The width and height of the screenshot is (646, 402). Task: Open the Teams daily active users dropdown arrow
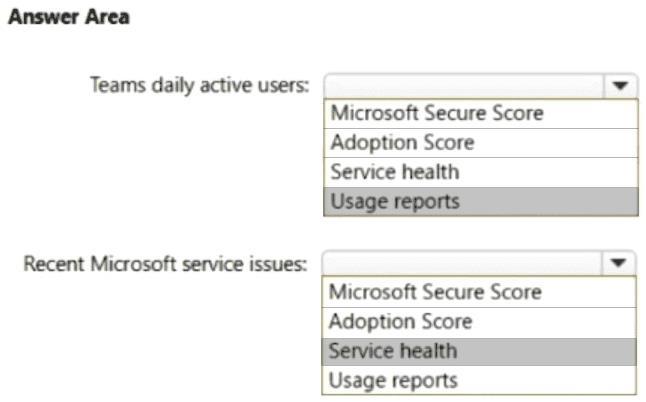(620, 86)
